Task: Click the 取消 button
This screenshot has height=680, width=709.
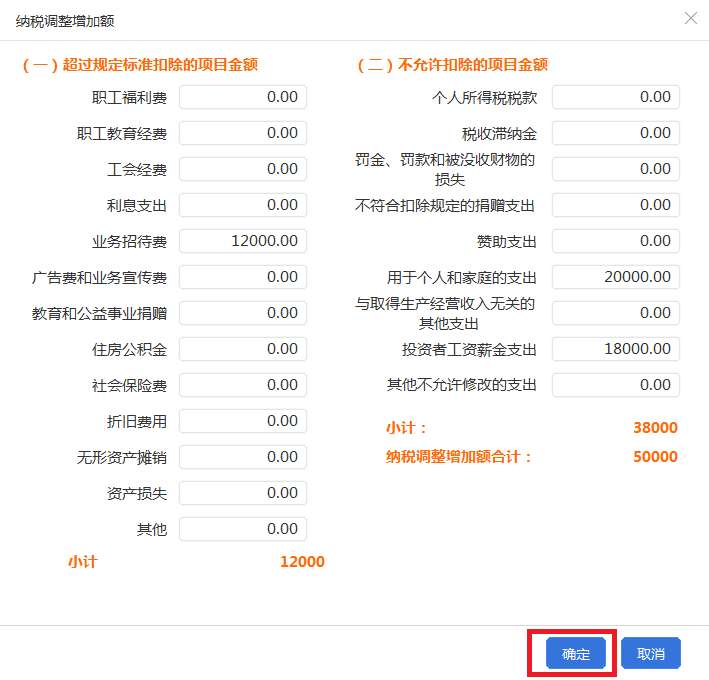Action: pos(650,654)
